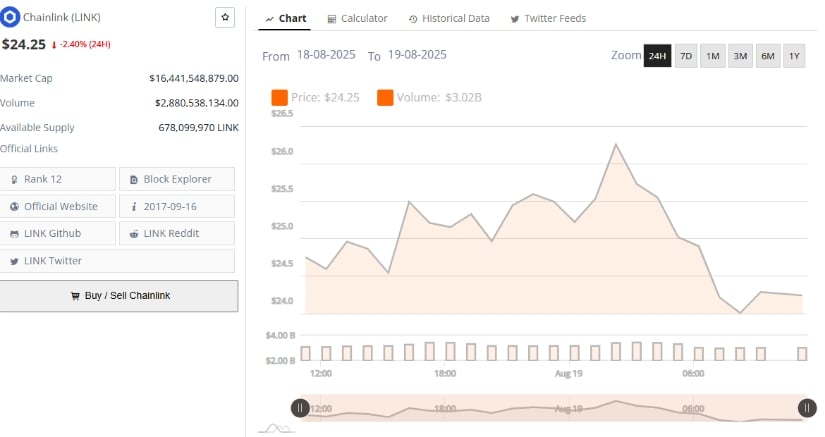
Task: Click the right range navigator handle
Action: [807, 408]
